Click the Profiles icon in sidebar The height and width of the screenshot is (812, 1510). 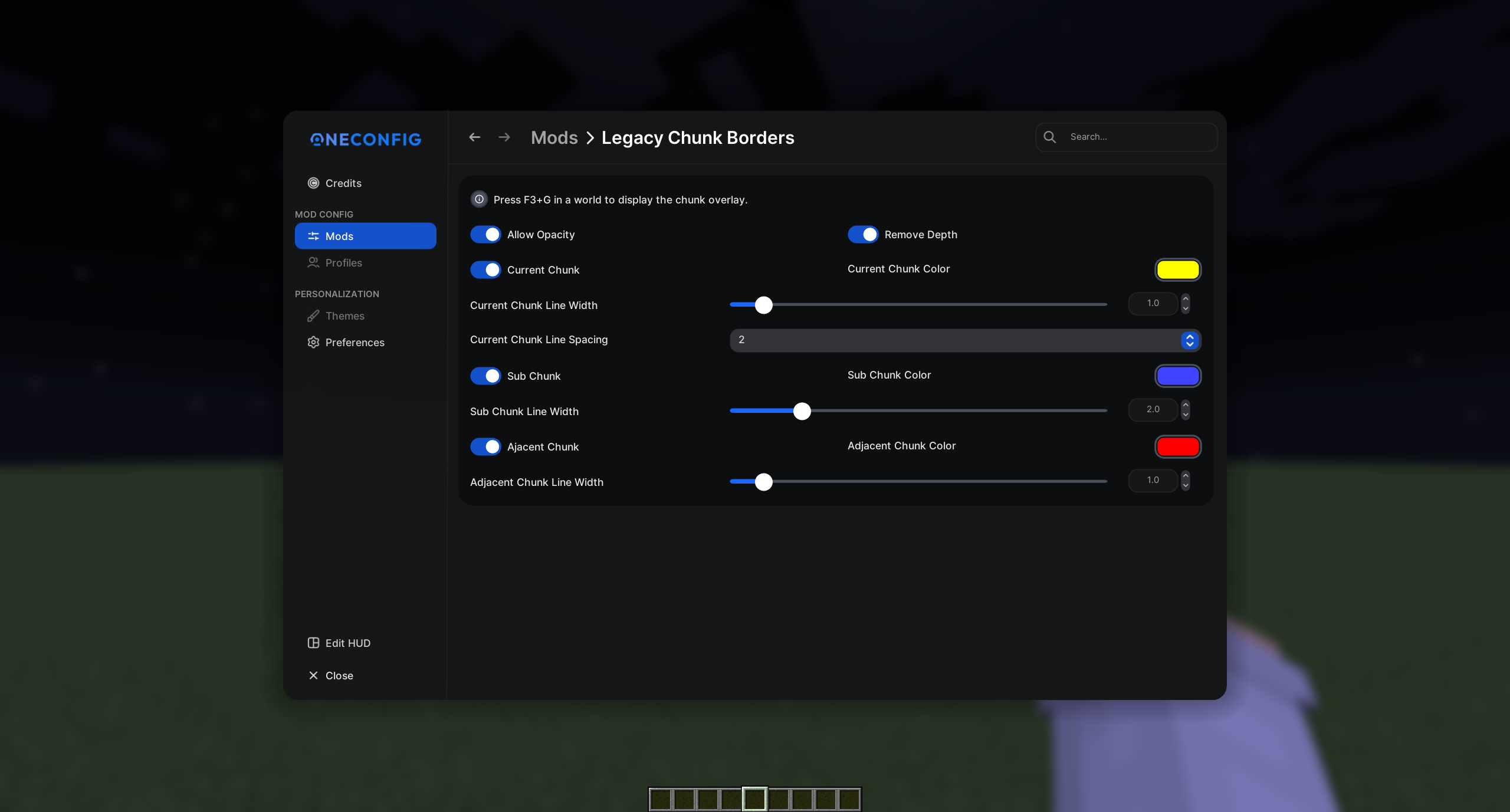tap(313, 262)
